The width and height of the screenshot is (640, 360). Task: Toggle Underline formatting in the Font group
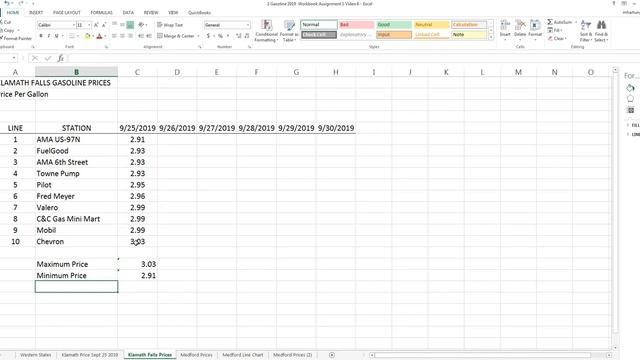56,36
